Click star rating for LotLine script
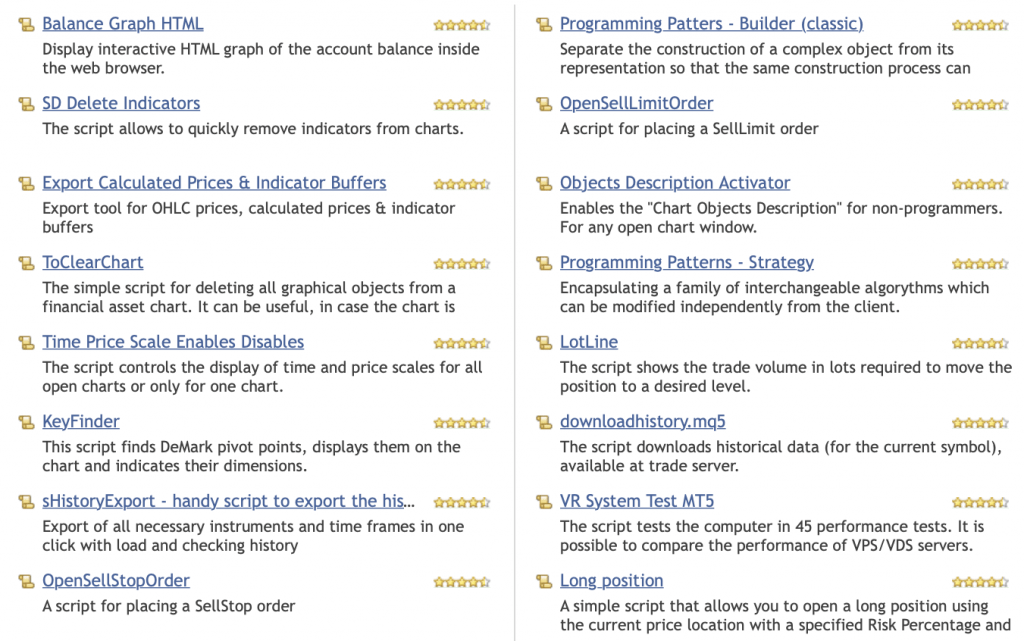1024x641 pixels. point(980,343)
